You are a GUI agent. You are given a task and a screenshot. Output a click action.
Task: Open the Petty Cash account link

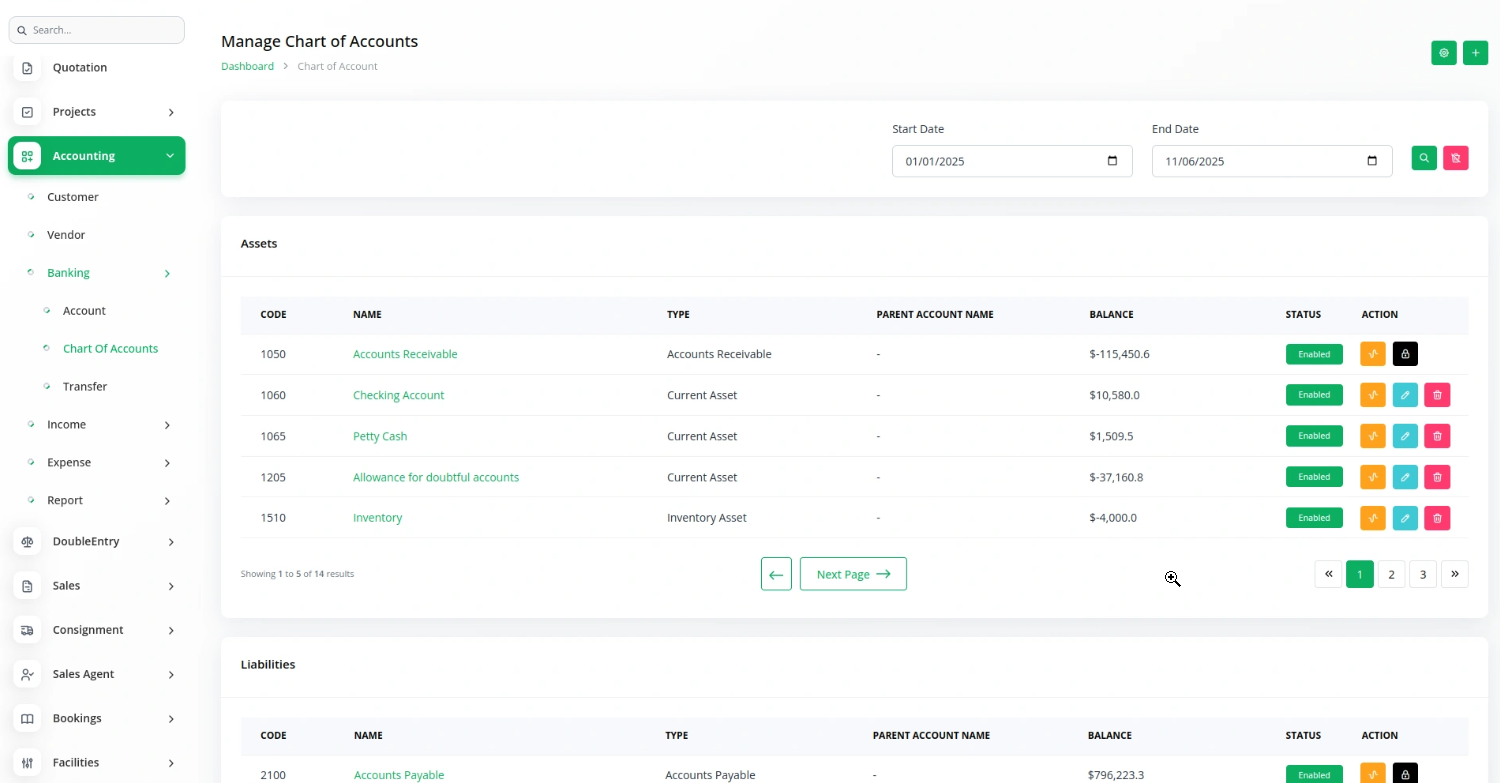click(380, 437)
